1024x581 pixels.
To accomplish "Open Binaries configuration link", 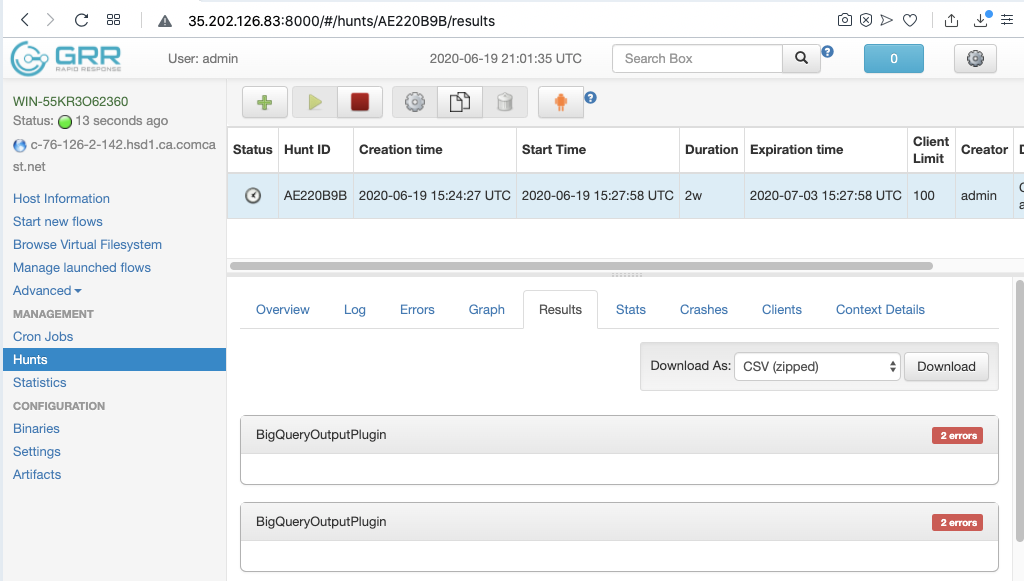I will click(36, 428).
